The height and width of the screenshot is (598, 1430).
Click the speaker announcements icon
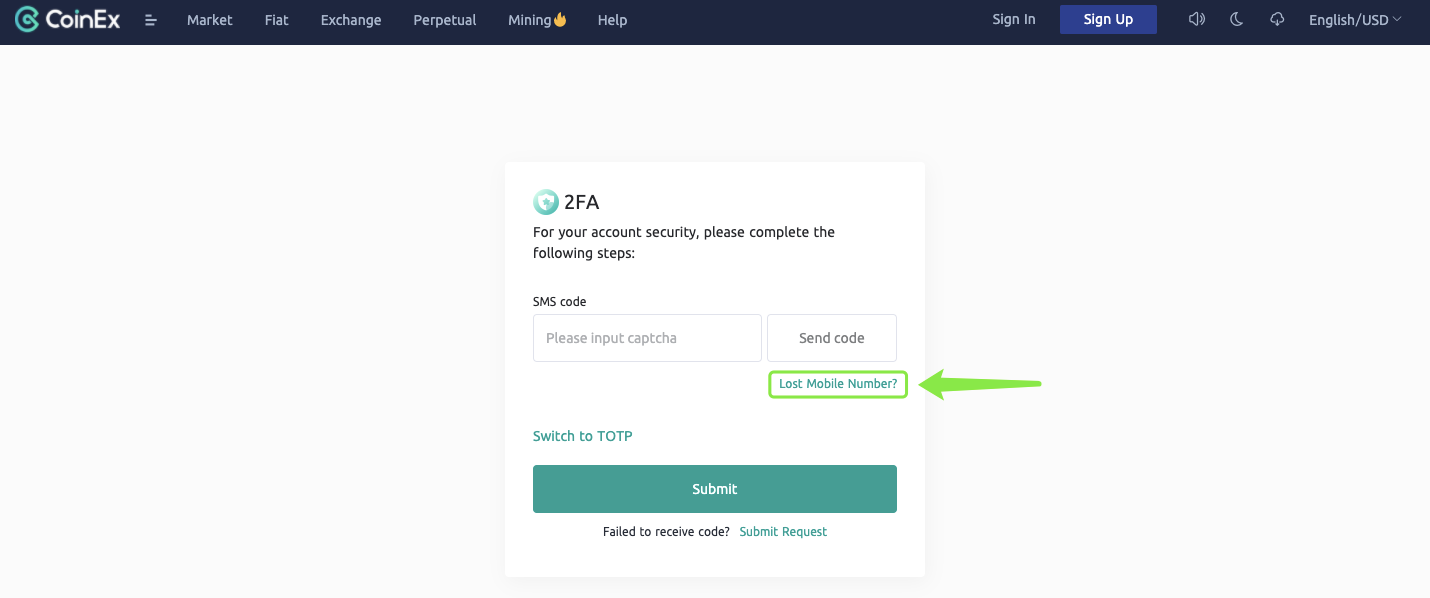point(1196,19)
